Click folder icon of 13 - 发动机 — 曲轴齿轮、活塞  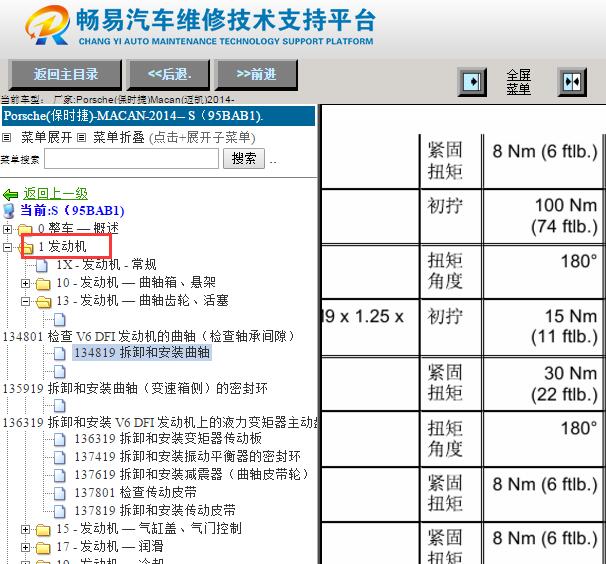[43, 302]
